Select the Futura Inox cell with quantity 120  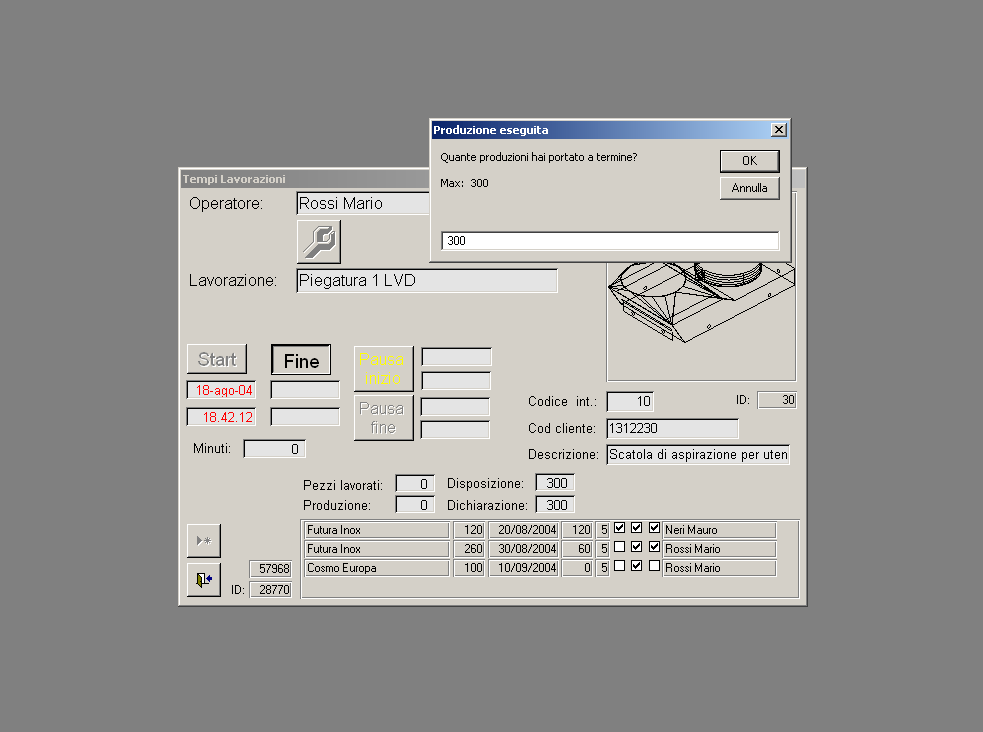pyautogui.click(x=377, y=530)
